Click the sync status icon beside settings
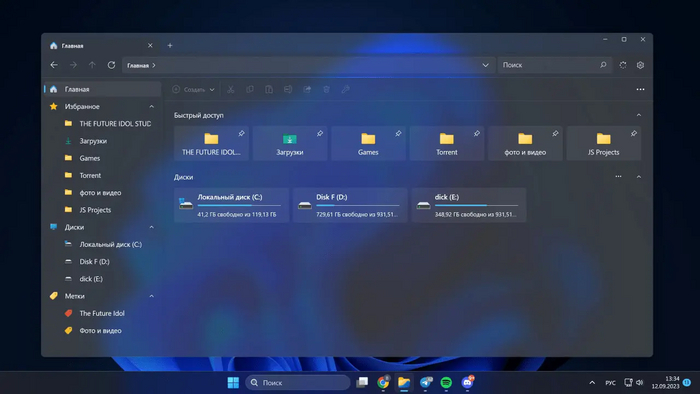This screenshot has width=700, height=394. 623,65
